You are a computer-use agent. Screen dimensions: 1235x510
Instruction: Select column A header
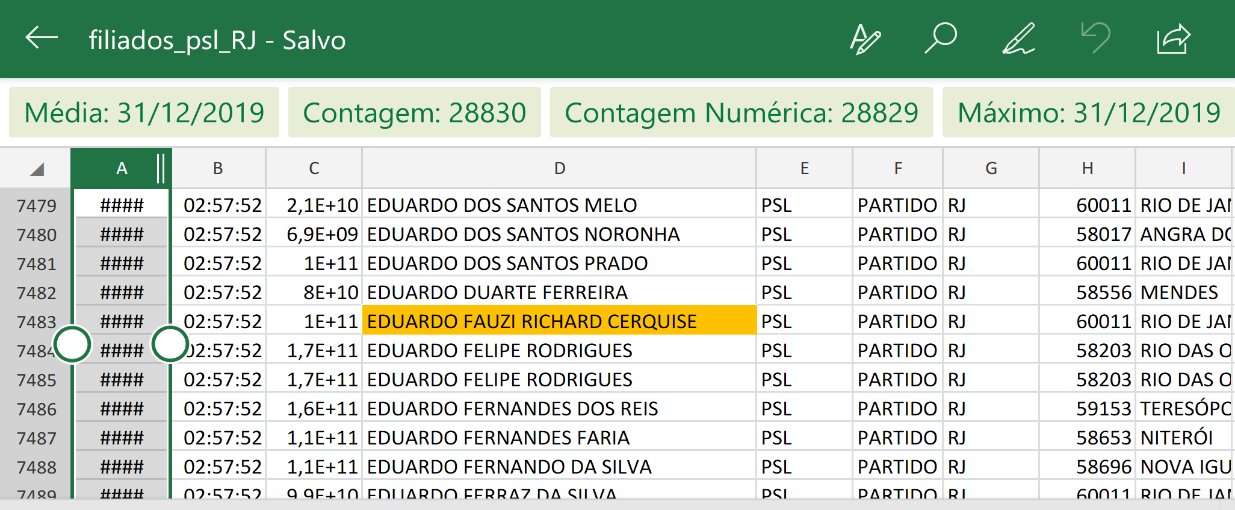coord(121,169)
